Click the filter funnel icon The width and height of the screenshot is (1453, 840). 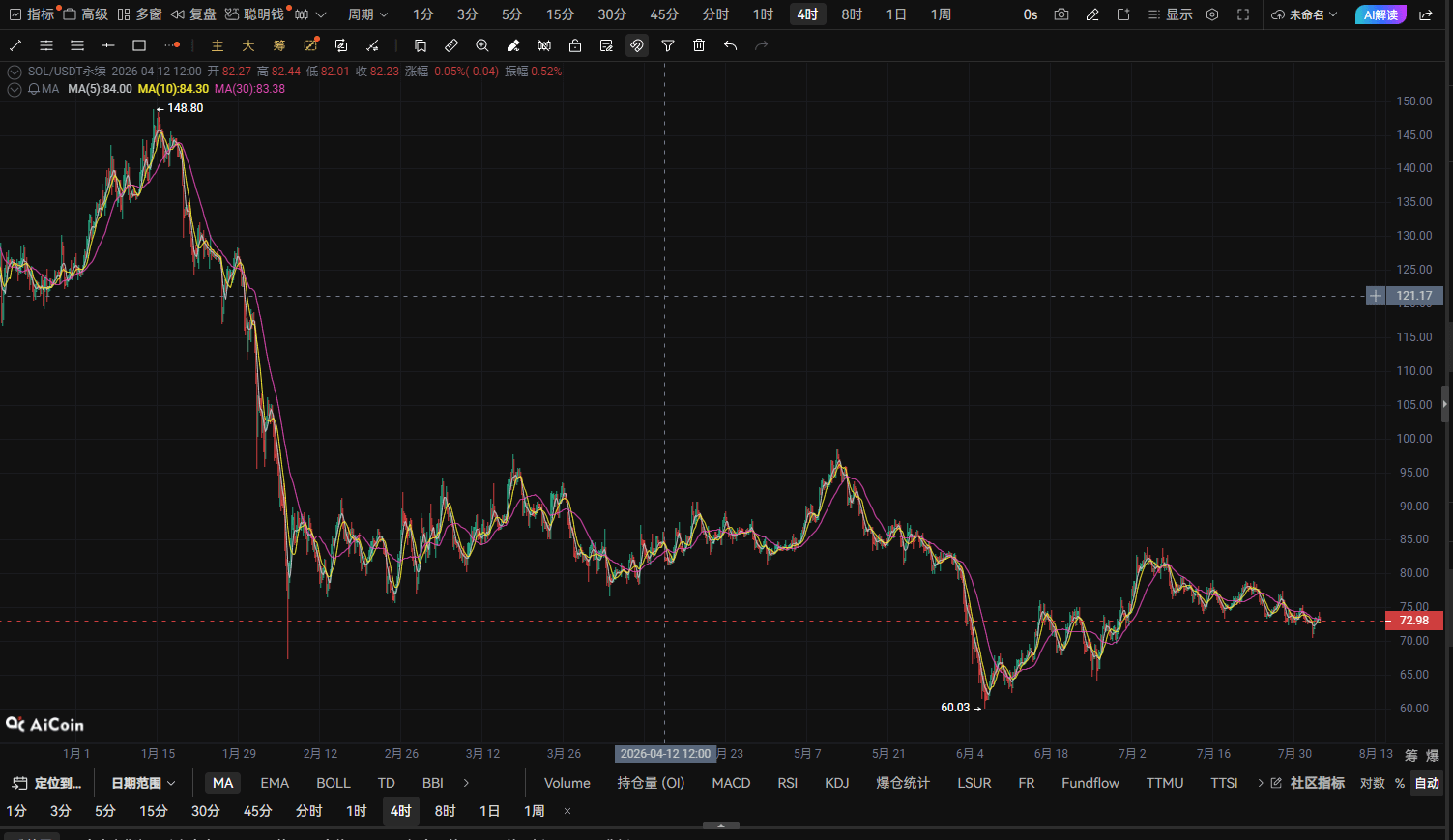coord(668,45)
